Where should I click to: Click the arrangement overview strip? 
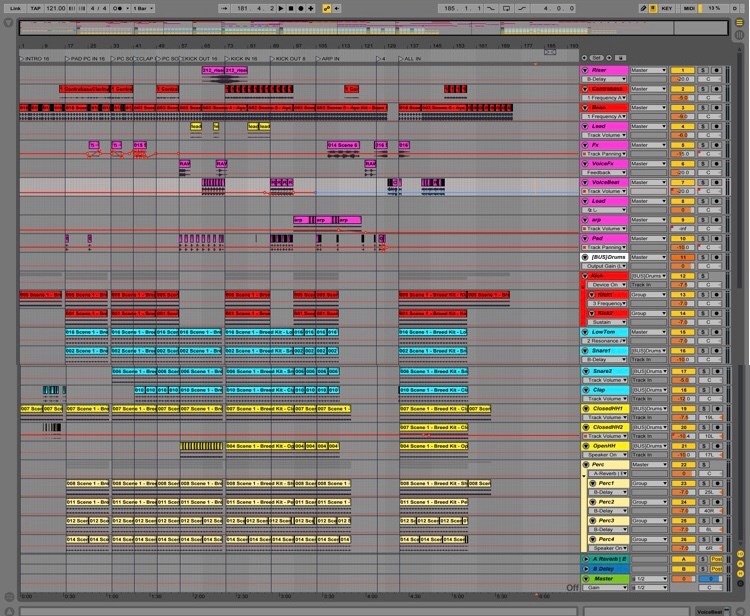coord(373,28)
